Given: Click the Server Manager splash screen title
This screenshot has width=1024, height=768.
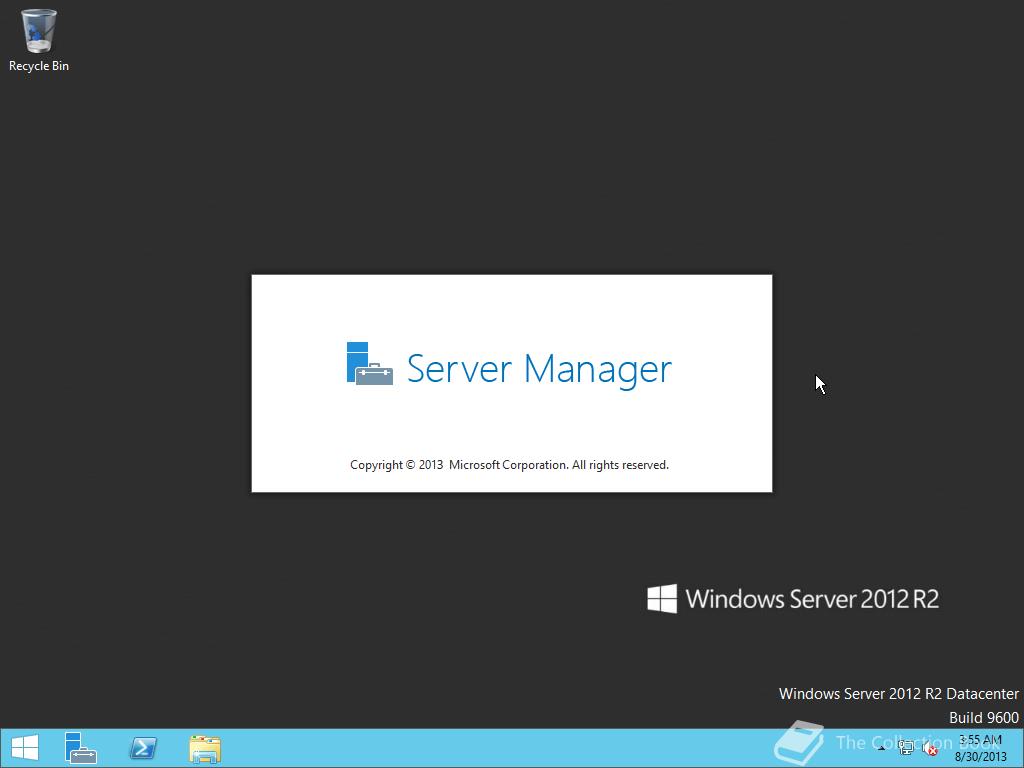Looking at the screenshot, I should tap(539, 369).
